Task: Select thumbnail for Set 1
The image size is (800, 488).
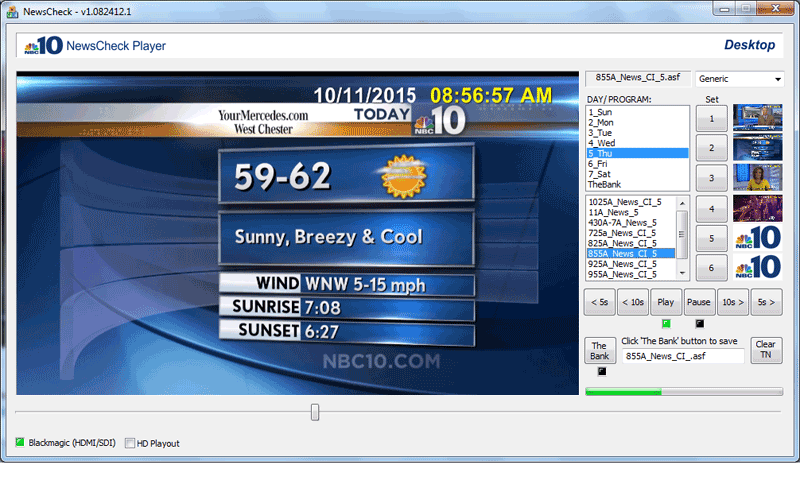Action: coord(757,118)
